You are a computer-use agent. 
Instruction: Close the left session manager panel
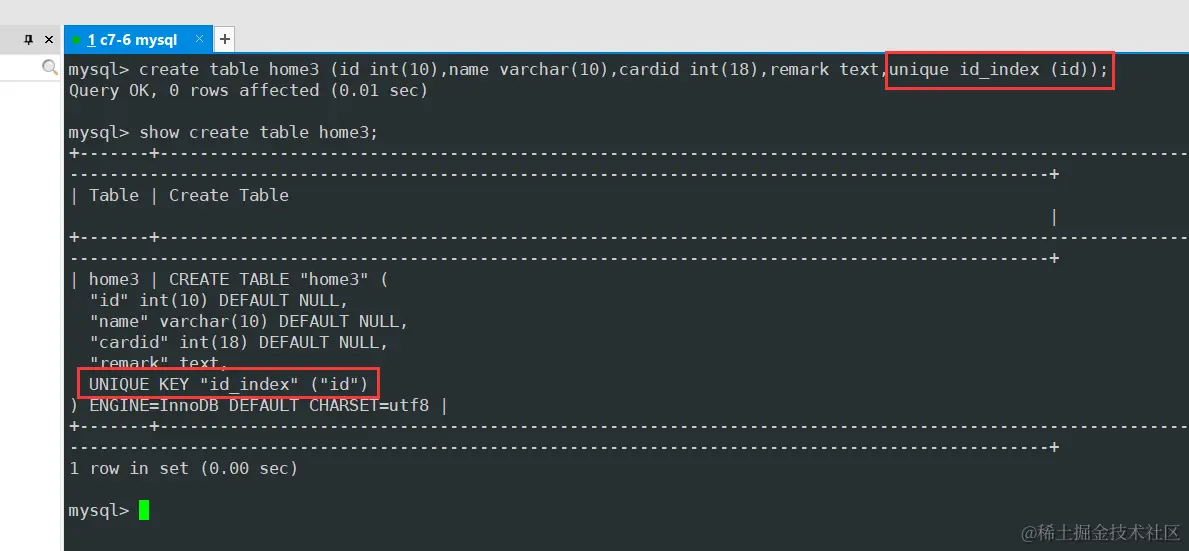point(49,39)
